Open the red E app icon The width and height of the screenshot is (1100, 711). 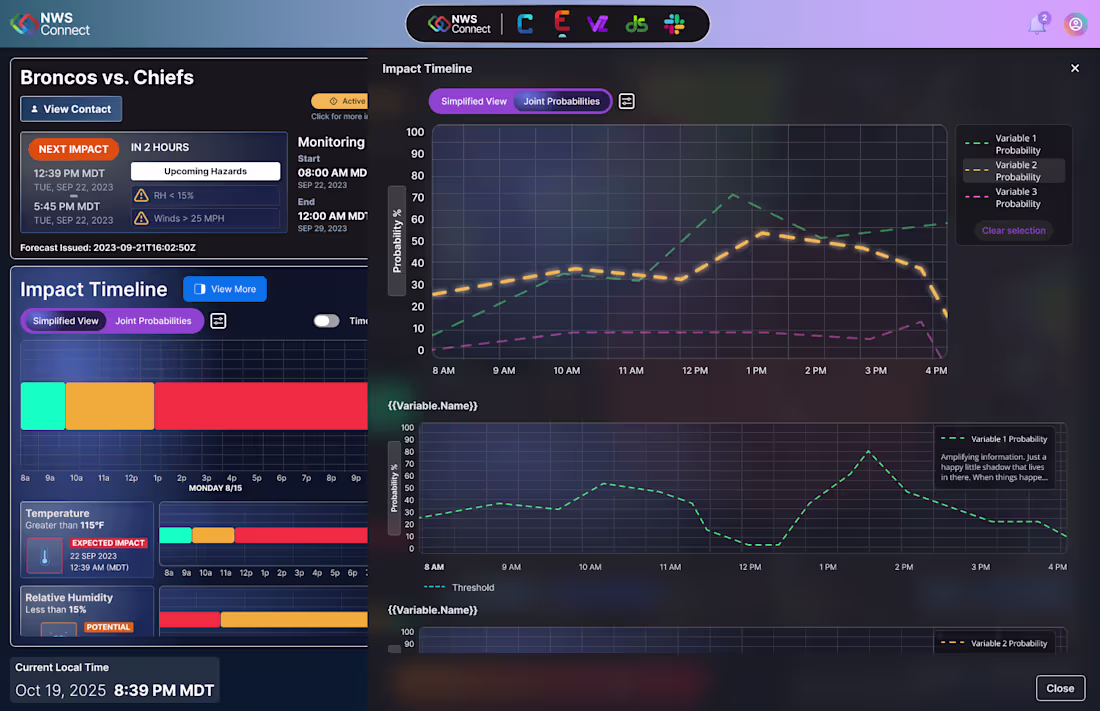561,23
